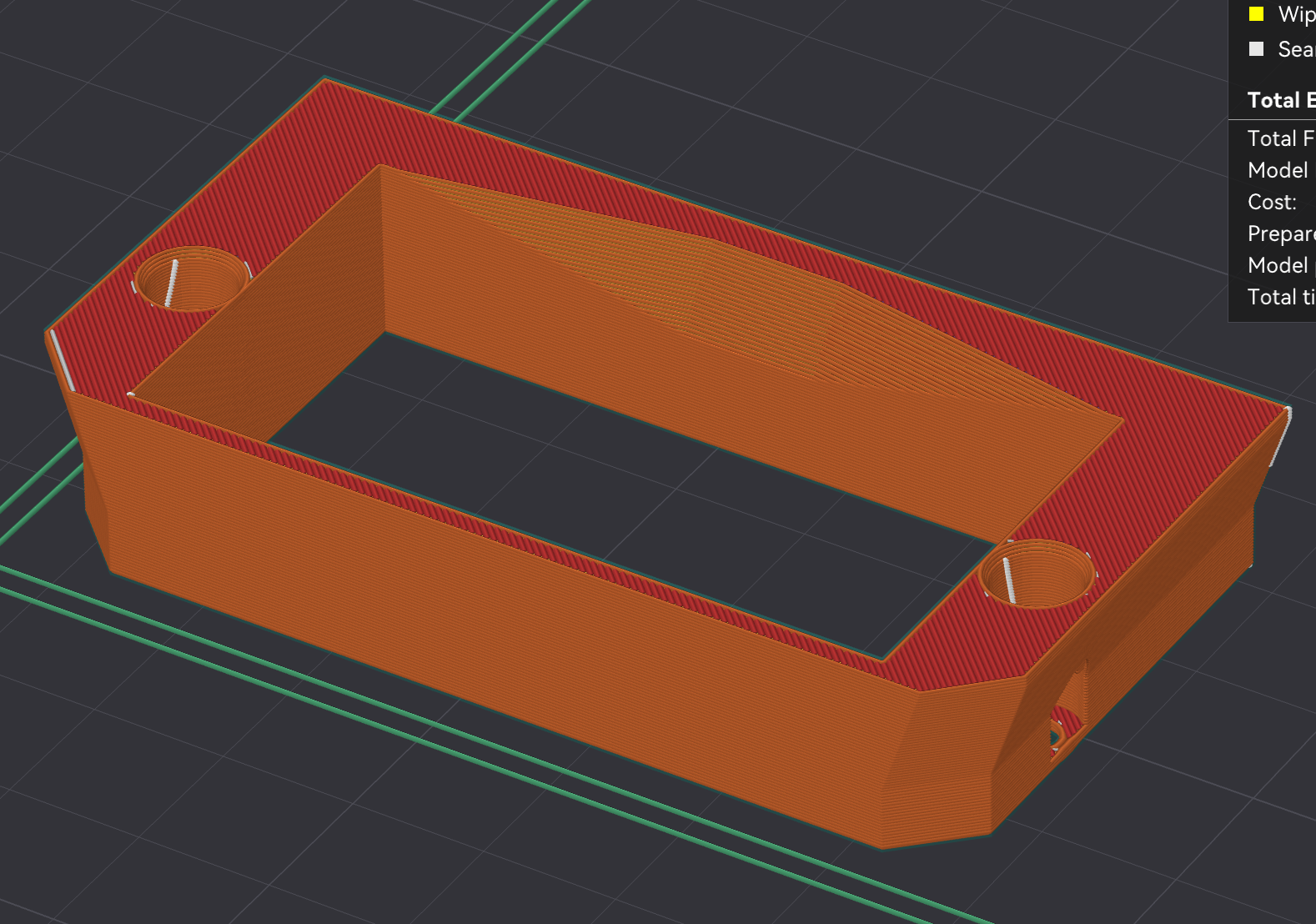Click the Model row below Prepare time
Image resolution: width=1316 pixels, height=924 pixels.
(x=1281, y=265)
